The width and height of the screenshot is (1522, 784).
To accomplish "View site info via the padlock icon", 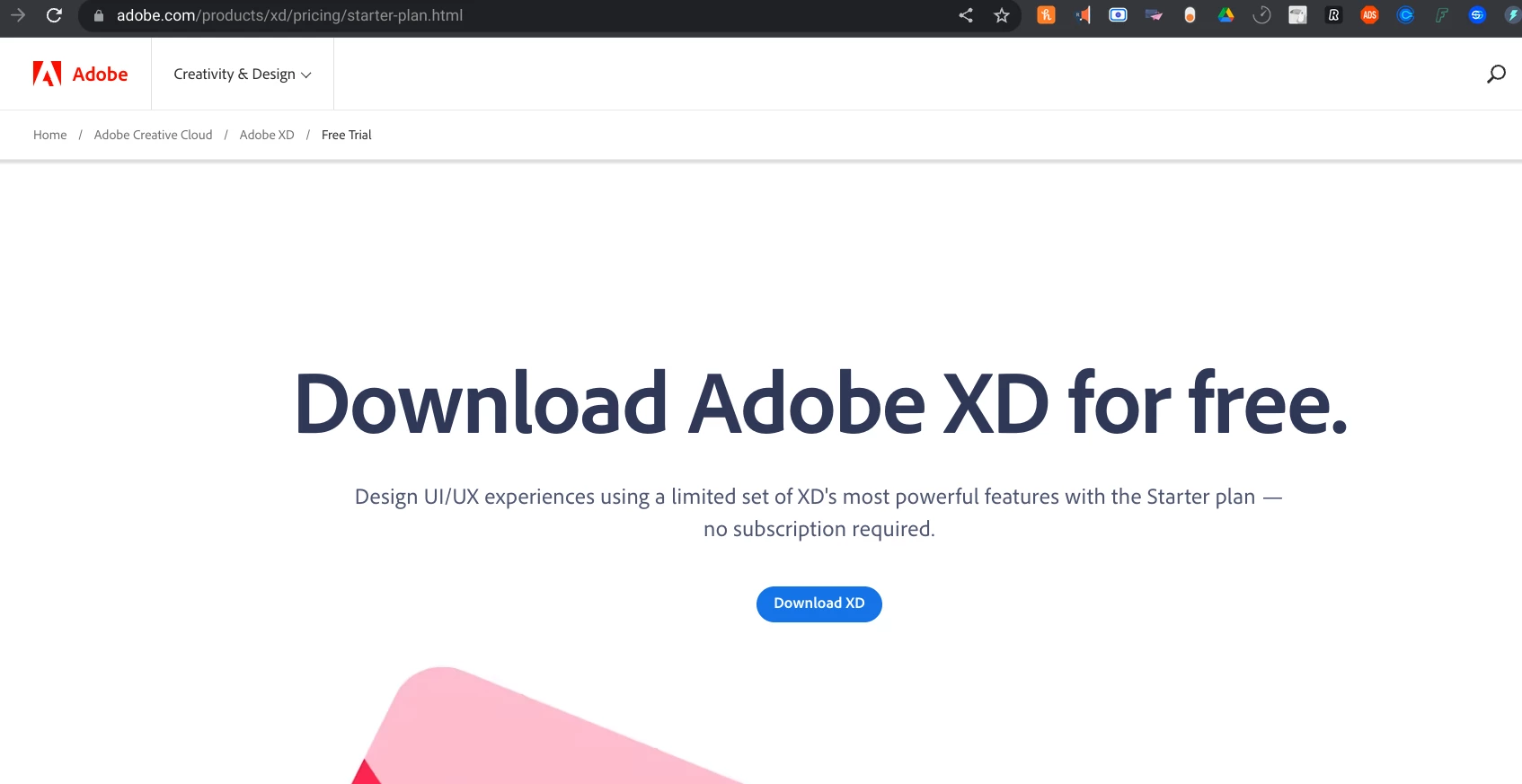I will pyautogui.click(x=99, y=15).
